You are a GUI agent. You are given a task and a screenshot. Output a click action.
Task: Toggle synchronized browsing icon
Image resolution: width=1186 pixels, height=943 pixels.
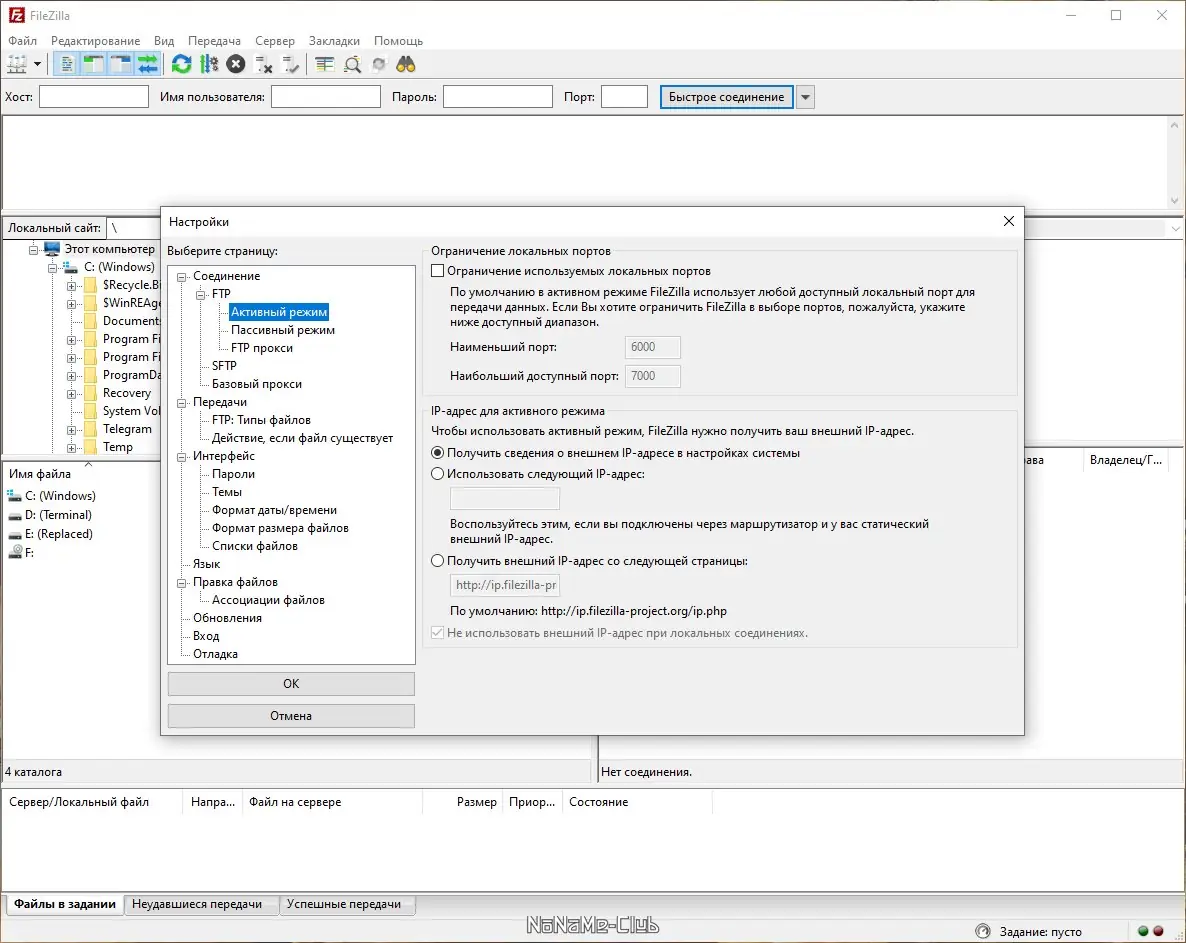379,64
